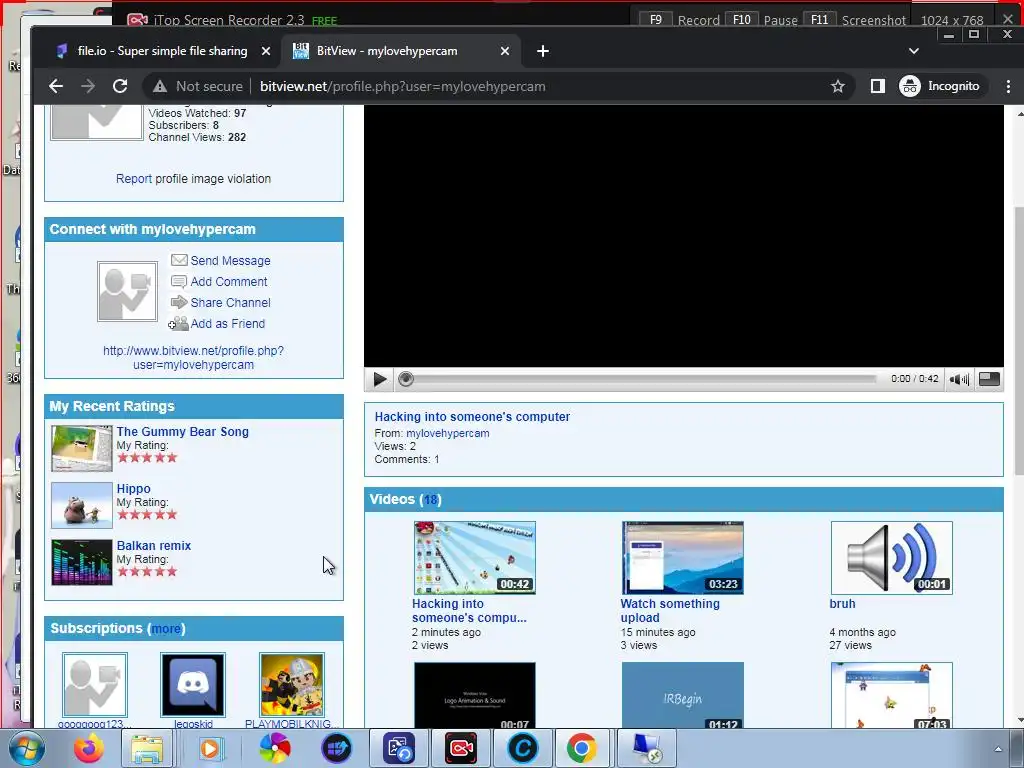Image resolution: width=1024 pixels, height=768 pixels.
Task: Click Add Comment link
Action: [229, 281]
